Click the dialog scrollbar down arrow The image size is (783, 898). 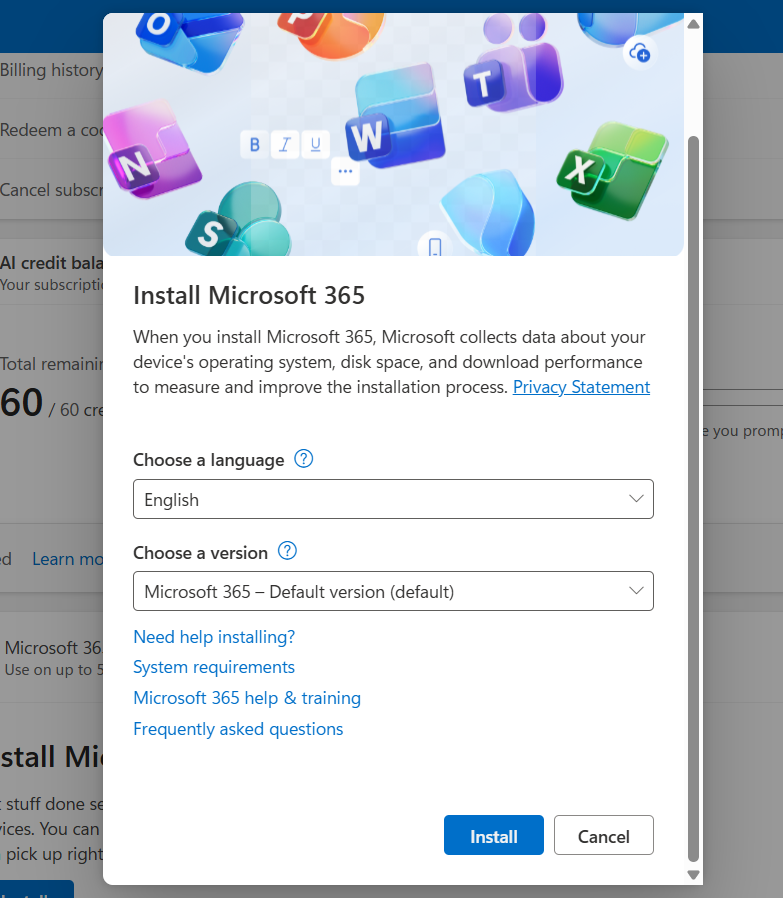(x=693, y=875)
